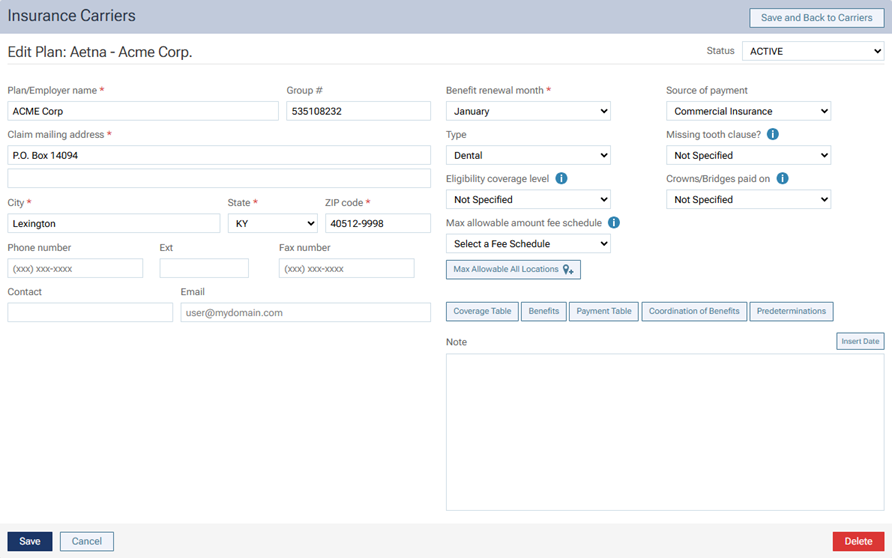
Task: Focus the Contact field
Action: pyautogui.click(x=90, y=312)
